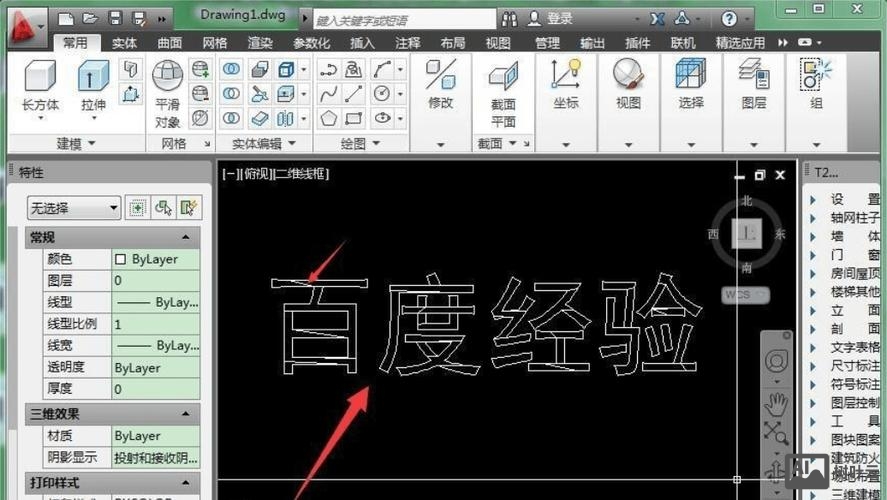Click the 二维线框 visual style label

(301, 174)
